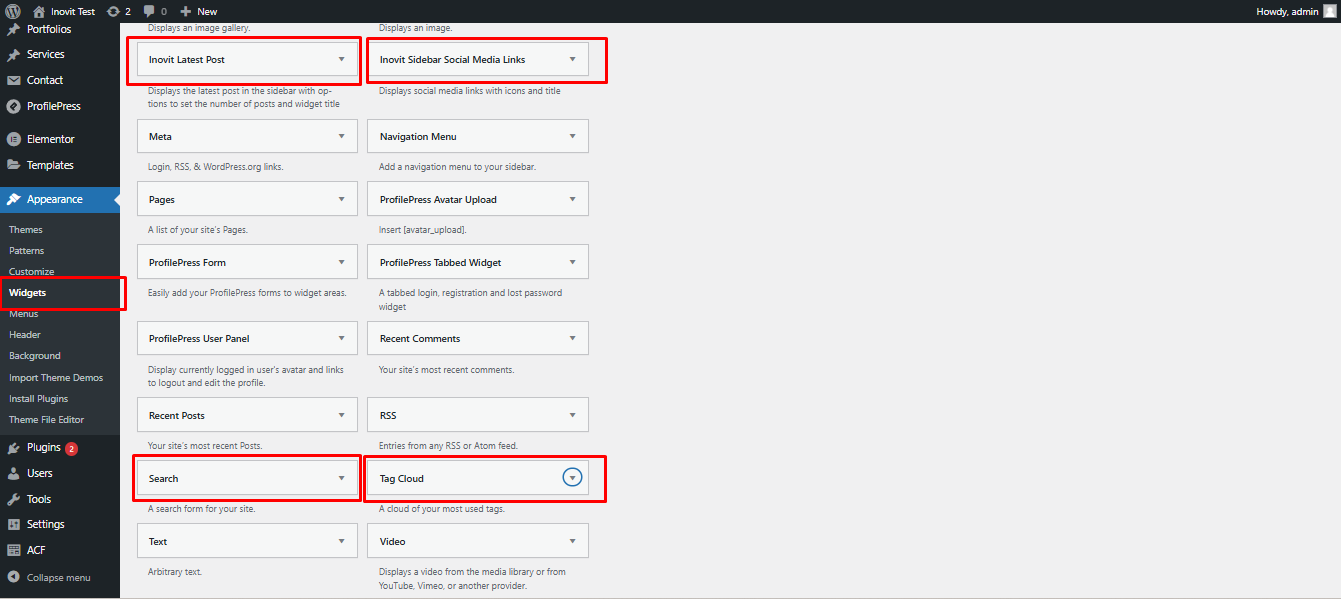Expand the ProfilePress Form widget arrow
This screenshot has height=599, width=1341.
(x=341, y=262)
